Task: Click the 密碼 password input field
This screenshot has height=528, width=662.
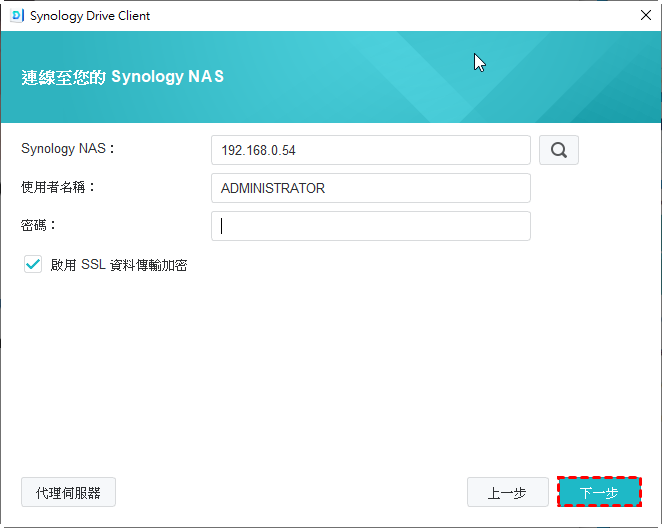Action: [371, 226]
